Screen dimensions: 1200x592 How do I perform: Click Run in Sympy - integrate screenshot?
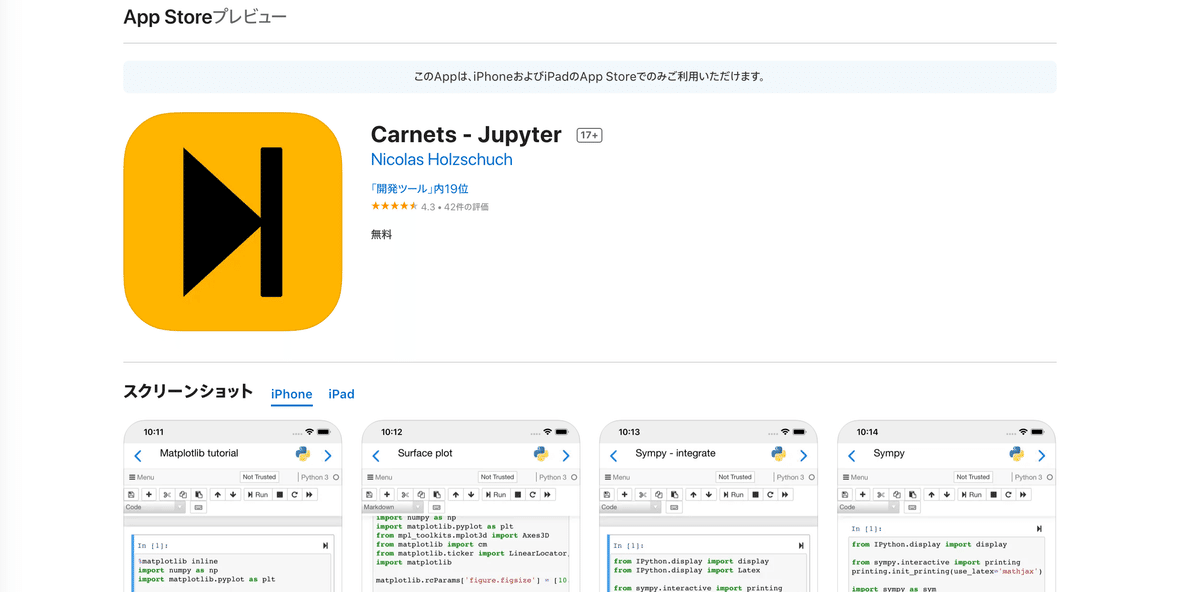pos(734,495)
